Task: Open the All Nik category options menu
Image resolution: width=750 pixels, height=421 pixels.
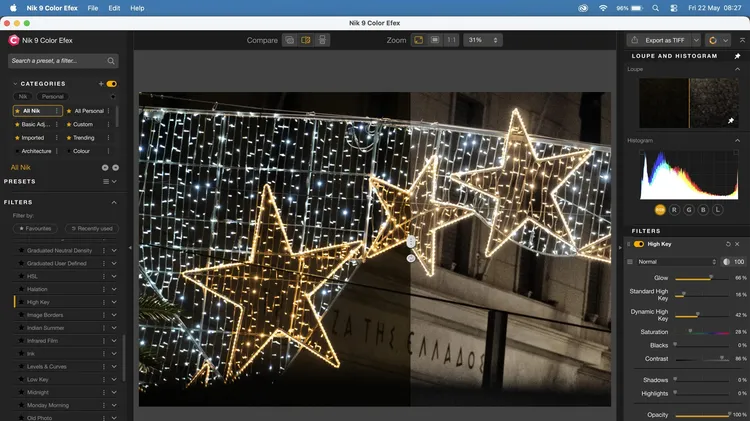Action: [x=56, y=111]
